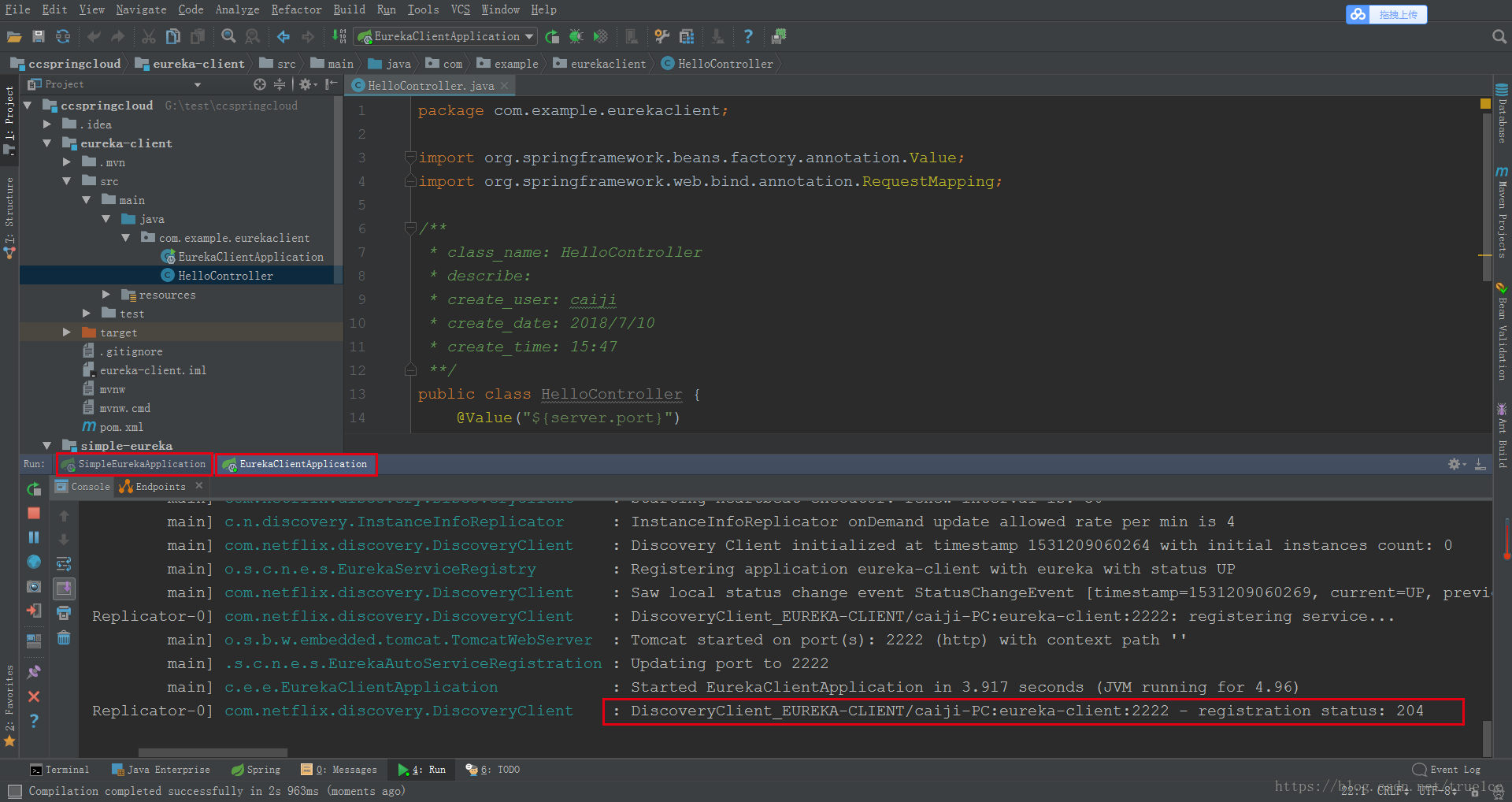Screen dimensions: 1512x802
Task: Click the Save All floppy icon
Action: pyautogui.click(x=38, y=36)
